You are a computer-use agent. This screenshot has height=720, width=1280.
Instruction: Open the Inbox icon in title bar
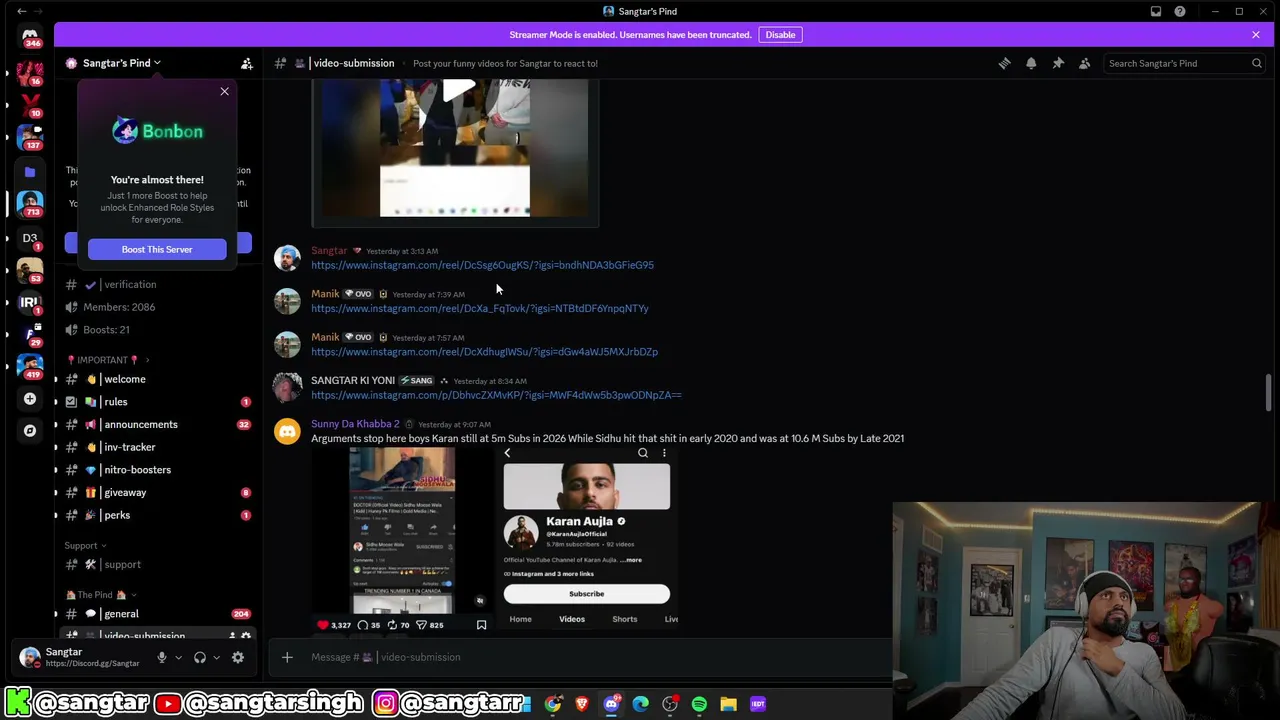[1156, 11]
